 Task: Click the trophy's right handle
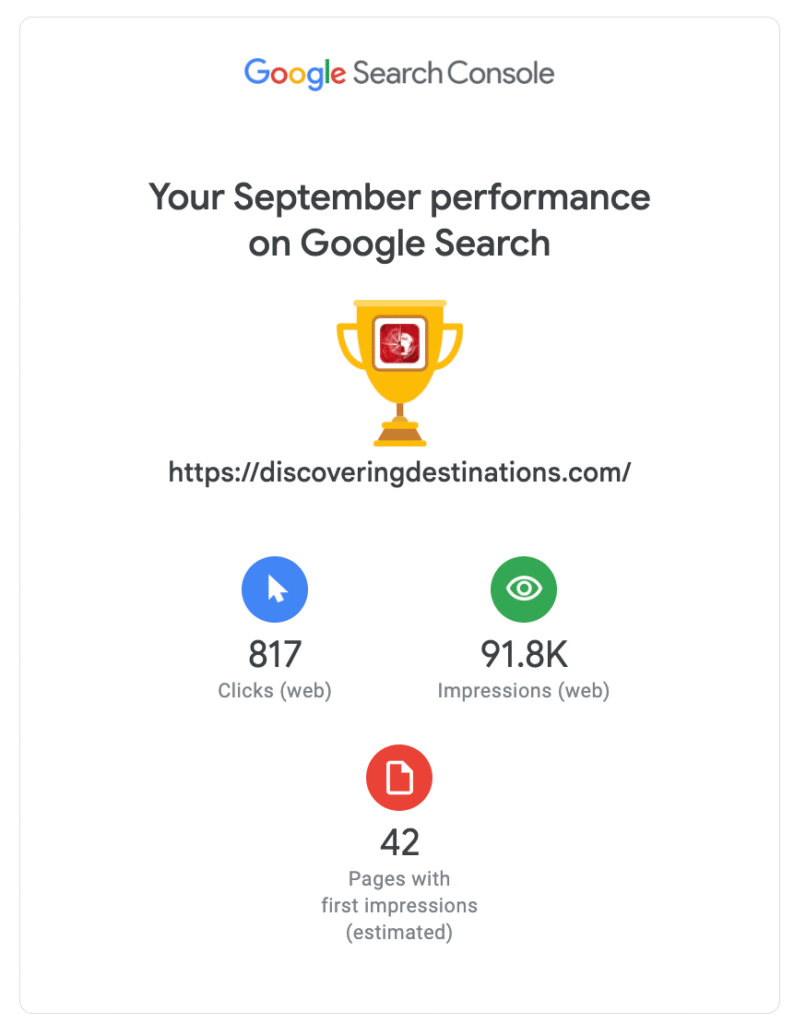[x=452, y=345]
